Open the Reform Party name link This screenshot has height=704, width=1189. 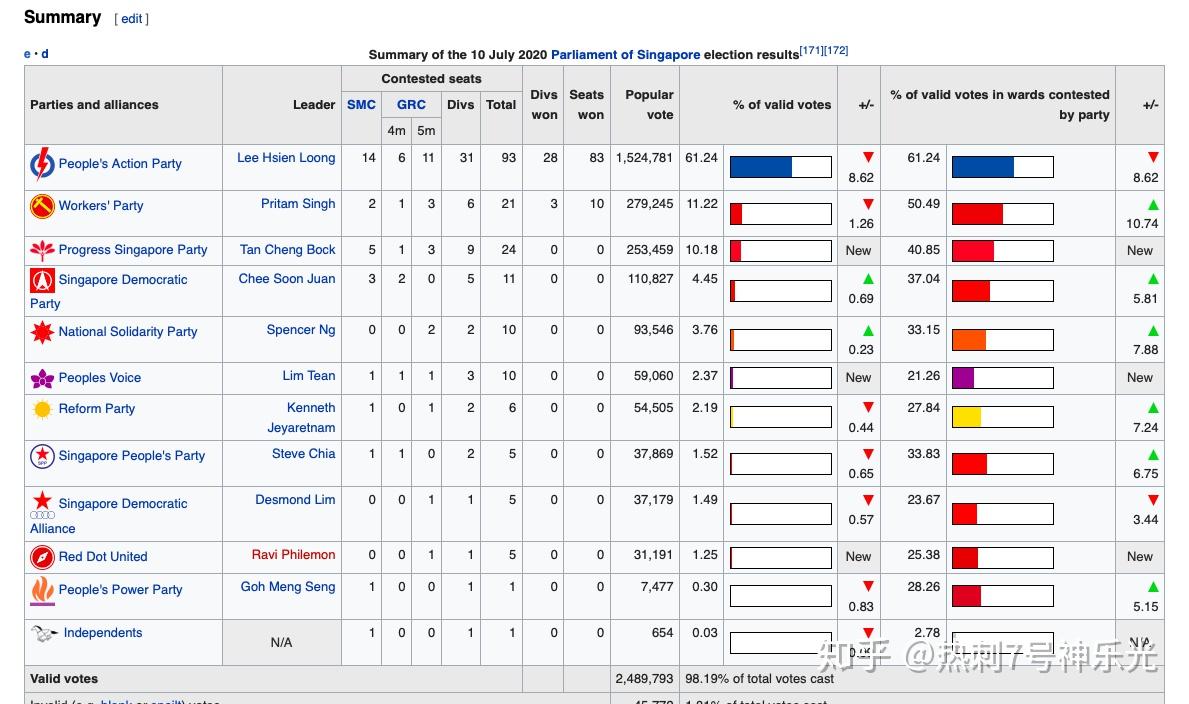96,409
